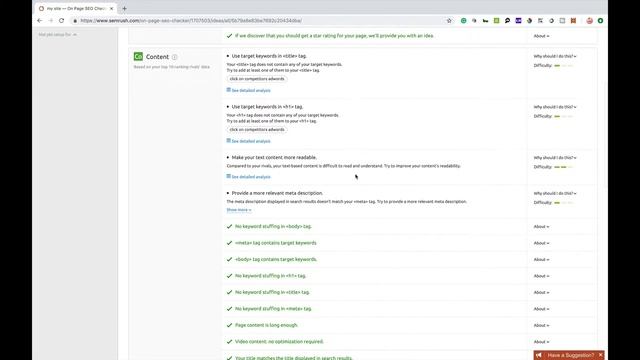This screenshot has height=360, width=640.
Task: Click the dark blue square extension icon
Action: click(518, 20)
